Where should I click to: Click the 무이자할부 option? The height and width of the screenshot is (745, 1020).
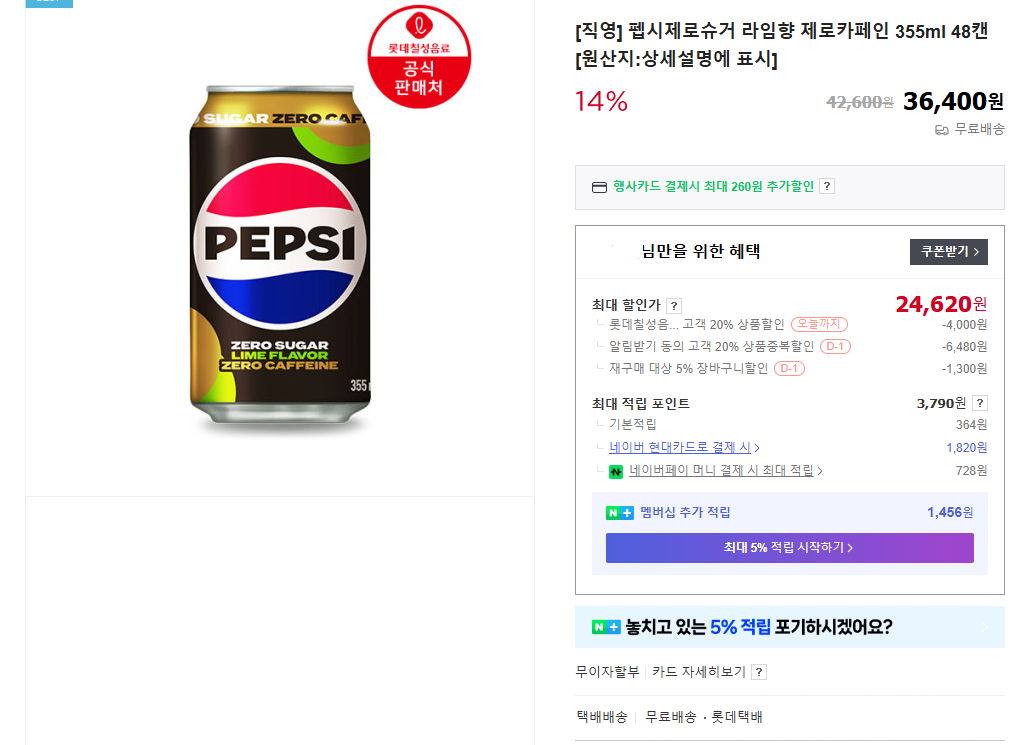click(606, 671)
